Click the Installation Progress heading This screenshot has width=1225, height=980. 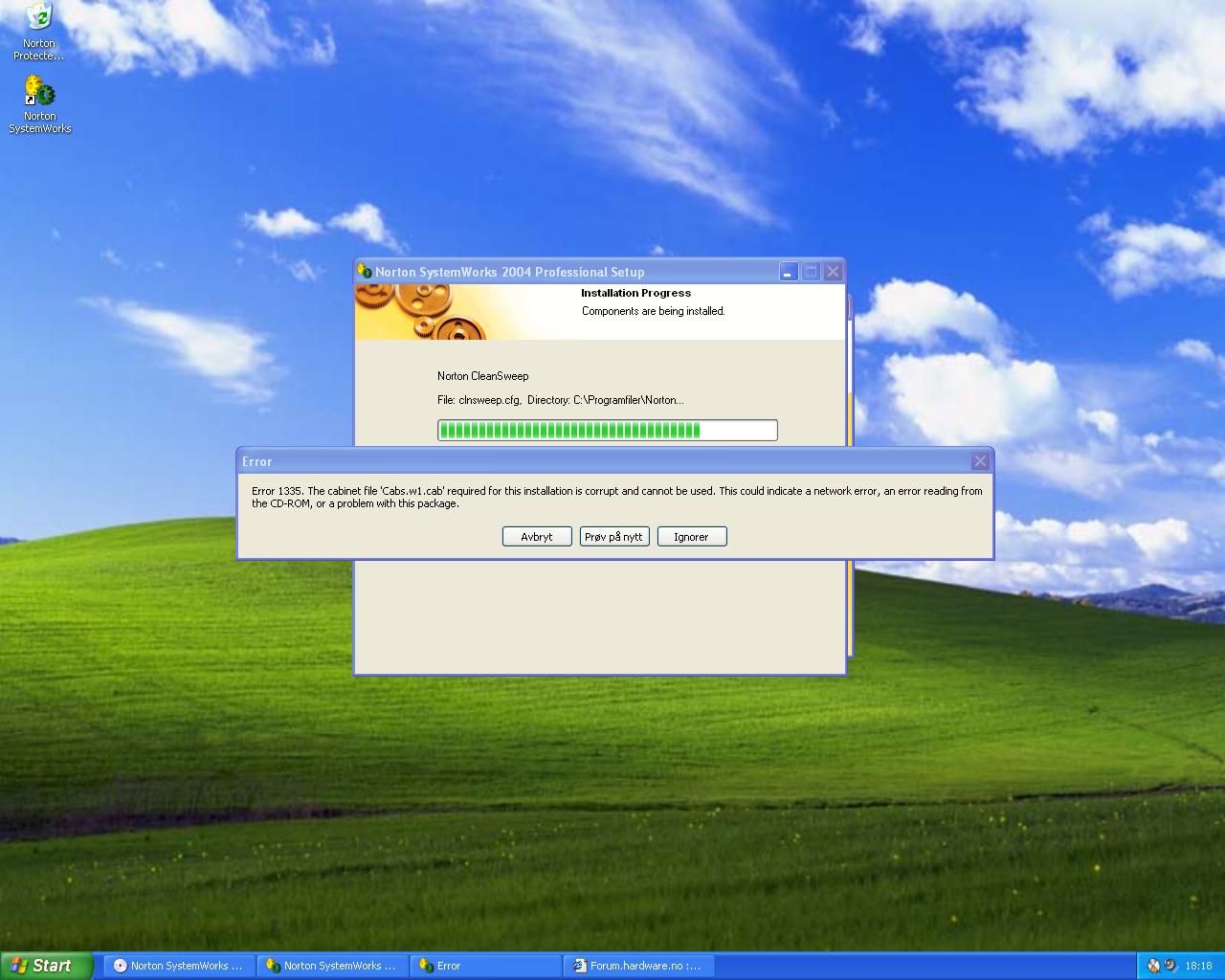point(635,293)
